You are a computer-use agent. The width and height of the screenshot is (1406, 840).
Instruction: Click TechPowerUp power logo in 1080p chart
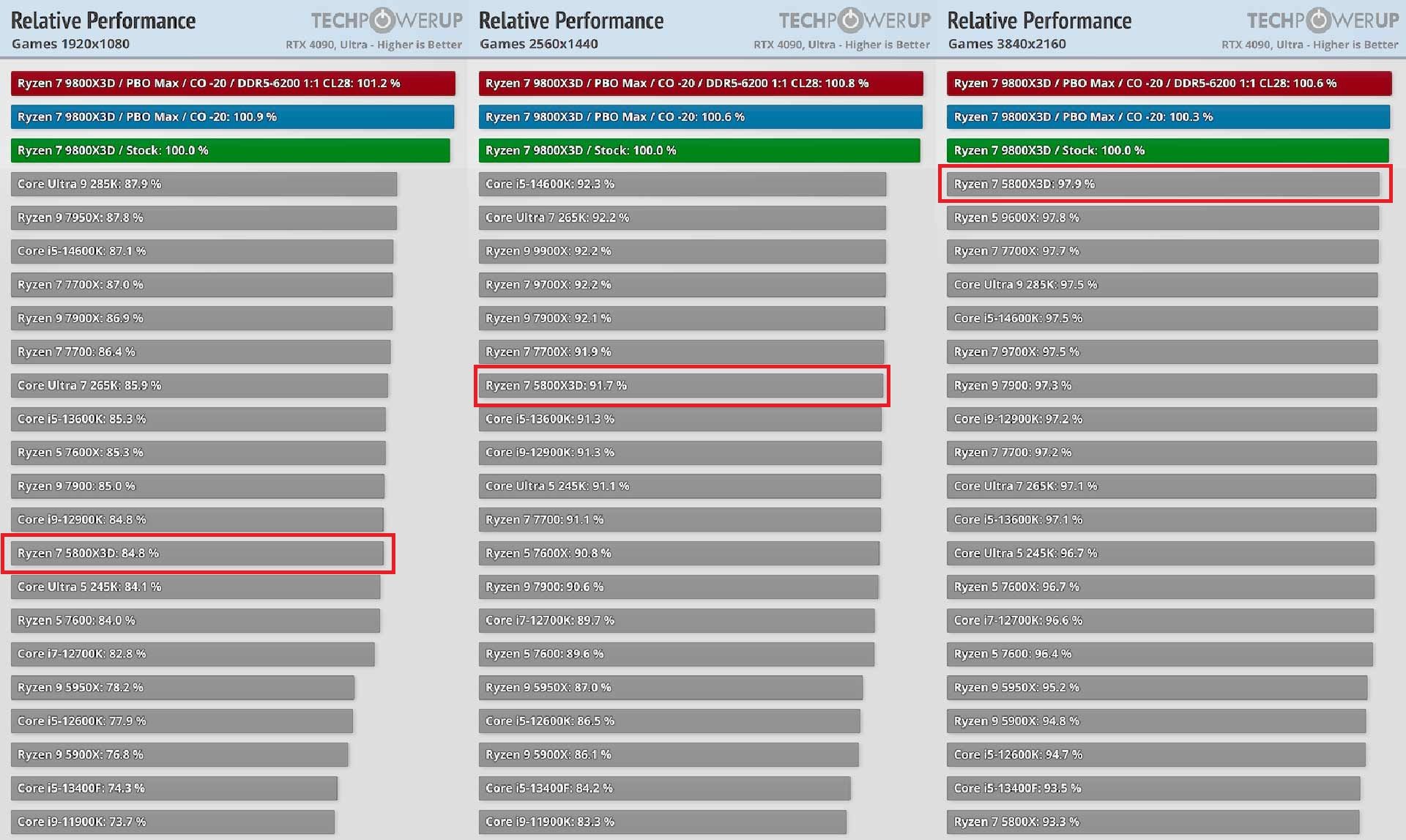[x=382, y=21]
